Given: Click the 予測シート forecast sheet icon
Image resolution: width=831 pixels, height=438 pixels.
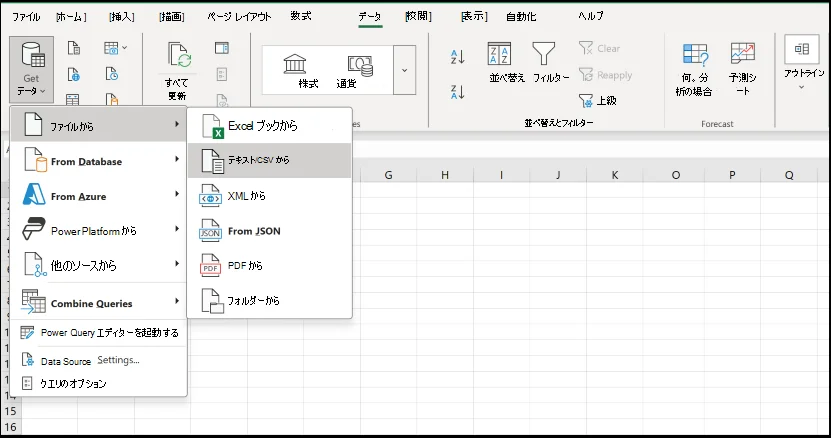Looking at the screenshot, I should (742, 69).
